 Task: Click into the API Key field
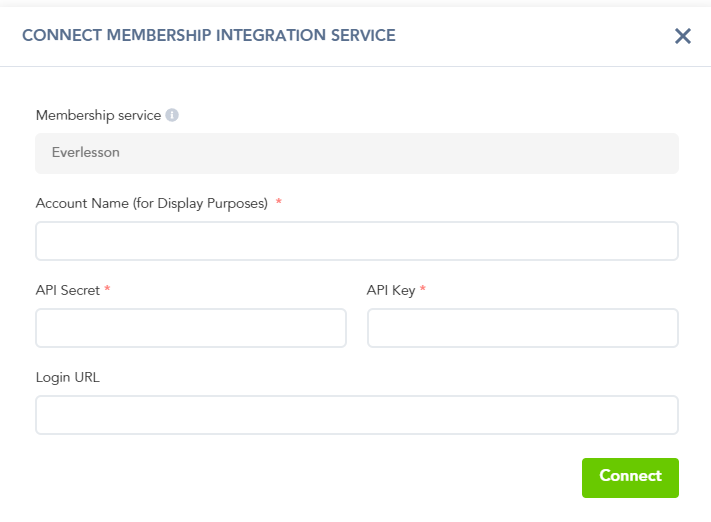coord(523,328)
